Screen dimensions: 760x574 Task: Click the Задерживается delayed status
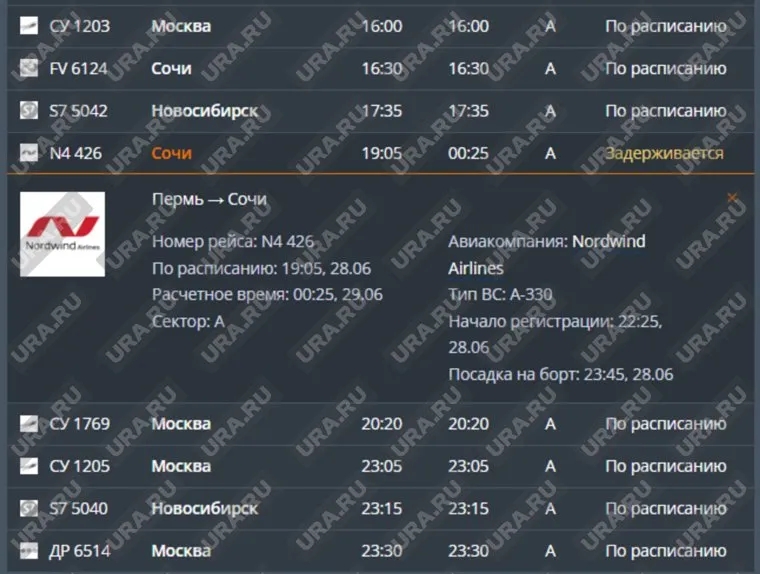pyautogui.click(x=664, y=154)
